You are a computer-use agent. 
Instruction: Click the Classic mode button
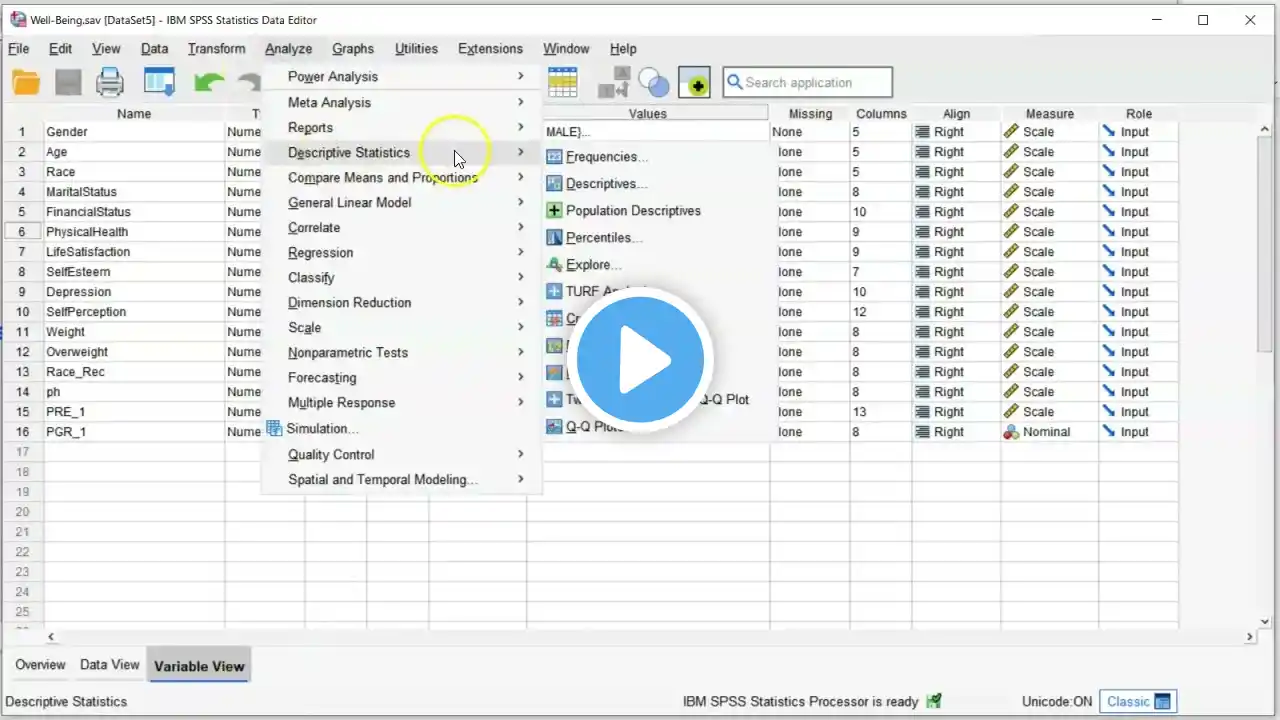[x=1138, y=701]
